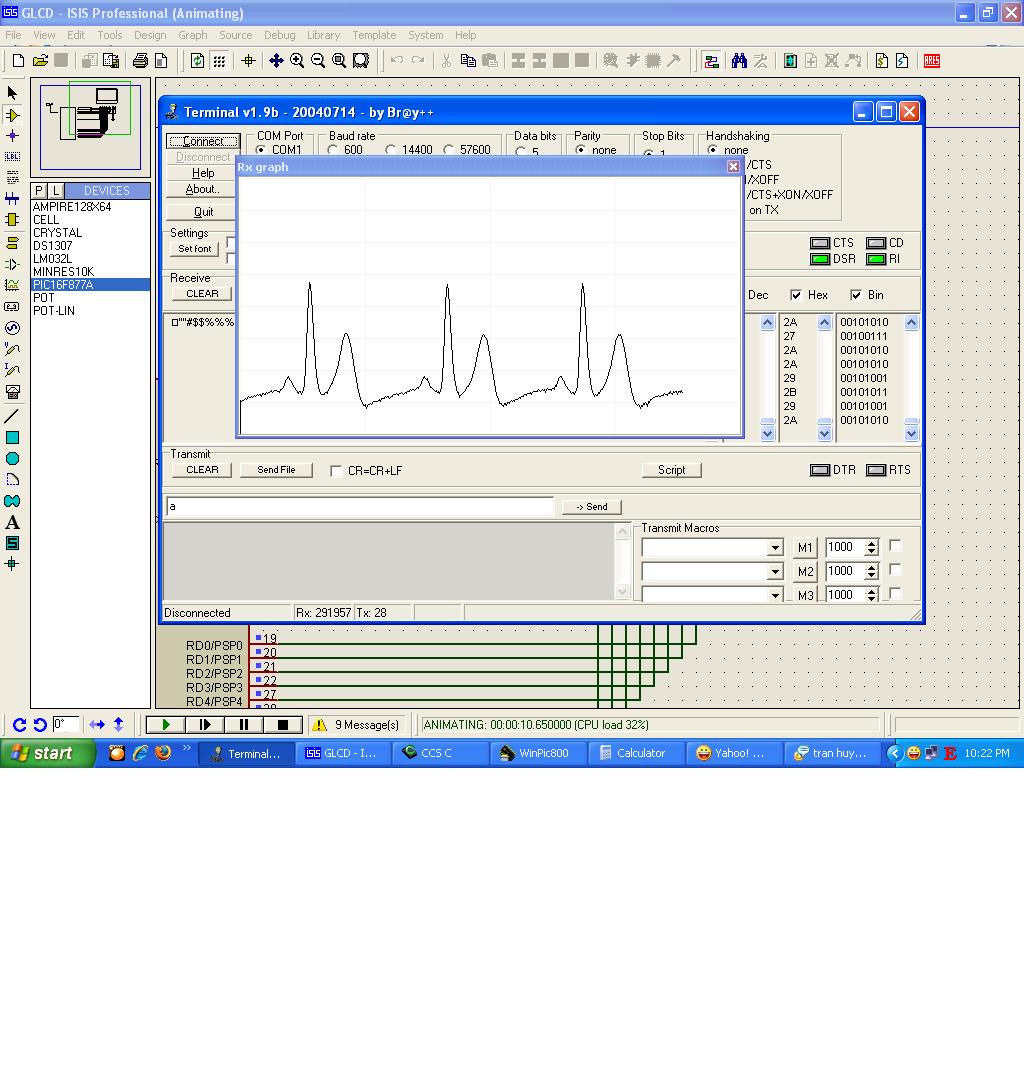1024x1071 pixels.
Task: Click the Print icon in ISIS toolbar
Action: (x=140, y=61)
